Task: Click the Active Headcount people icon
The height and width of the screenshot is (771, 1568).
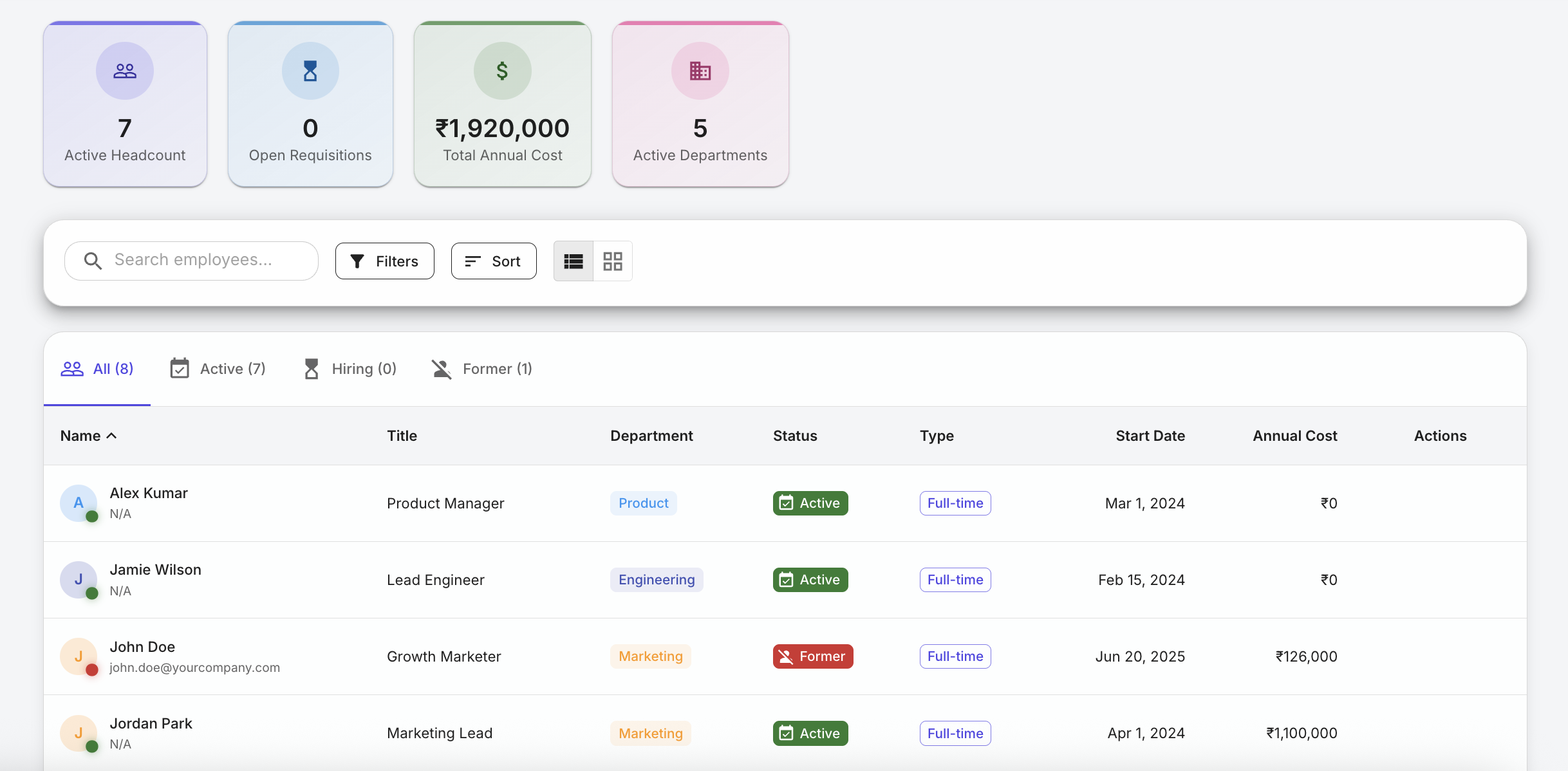Action: [125, 71]
